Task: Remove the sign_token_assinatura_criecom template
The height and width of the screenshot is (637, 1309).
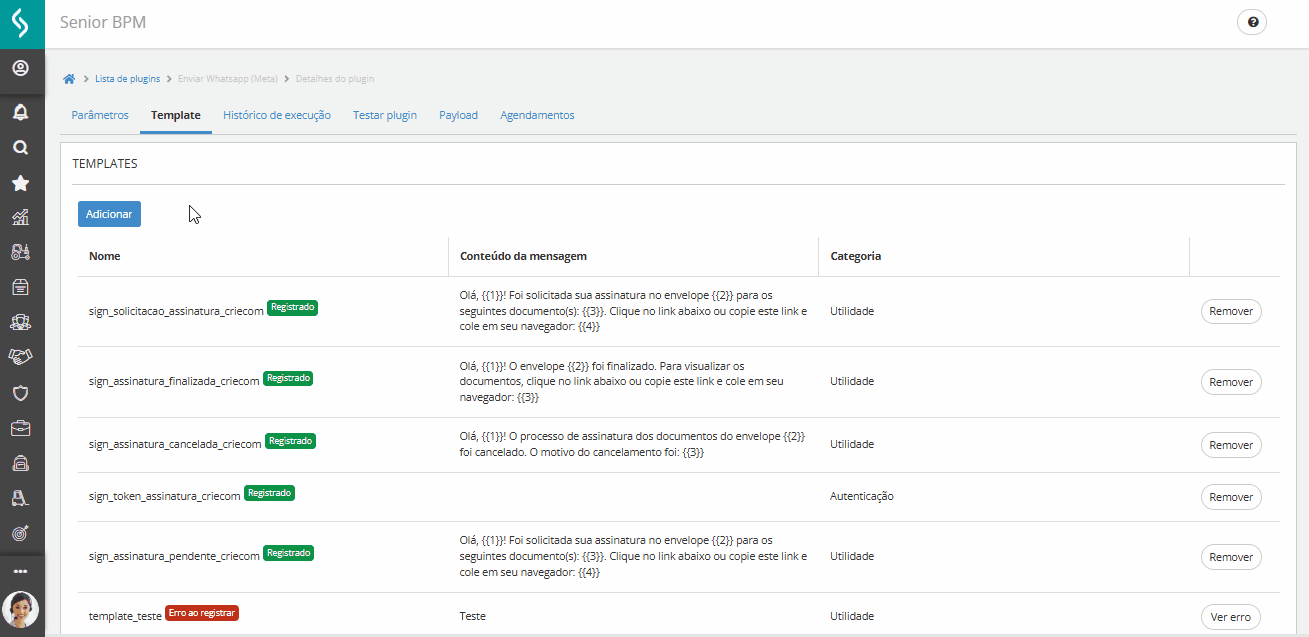Action: pos(1231,497)
